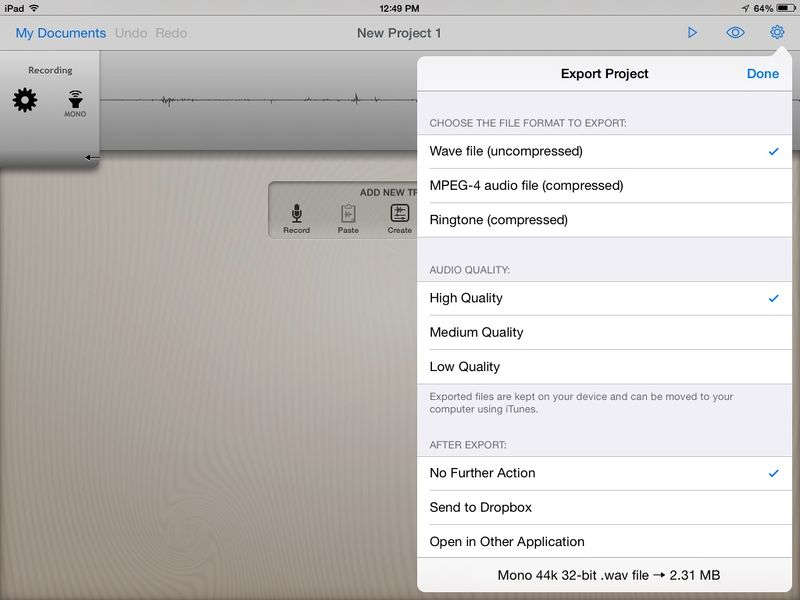800x600 pixels.
Task: Go back to My Documents
Action: click(x=60, y=33)
